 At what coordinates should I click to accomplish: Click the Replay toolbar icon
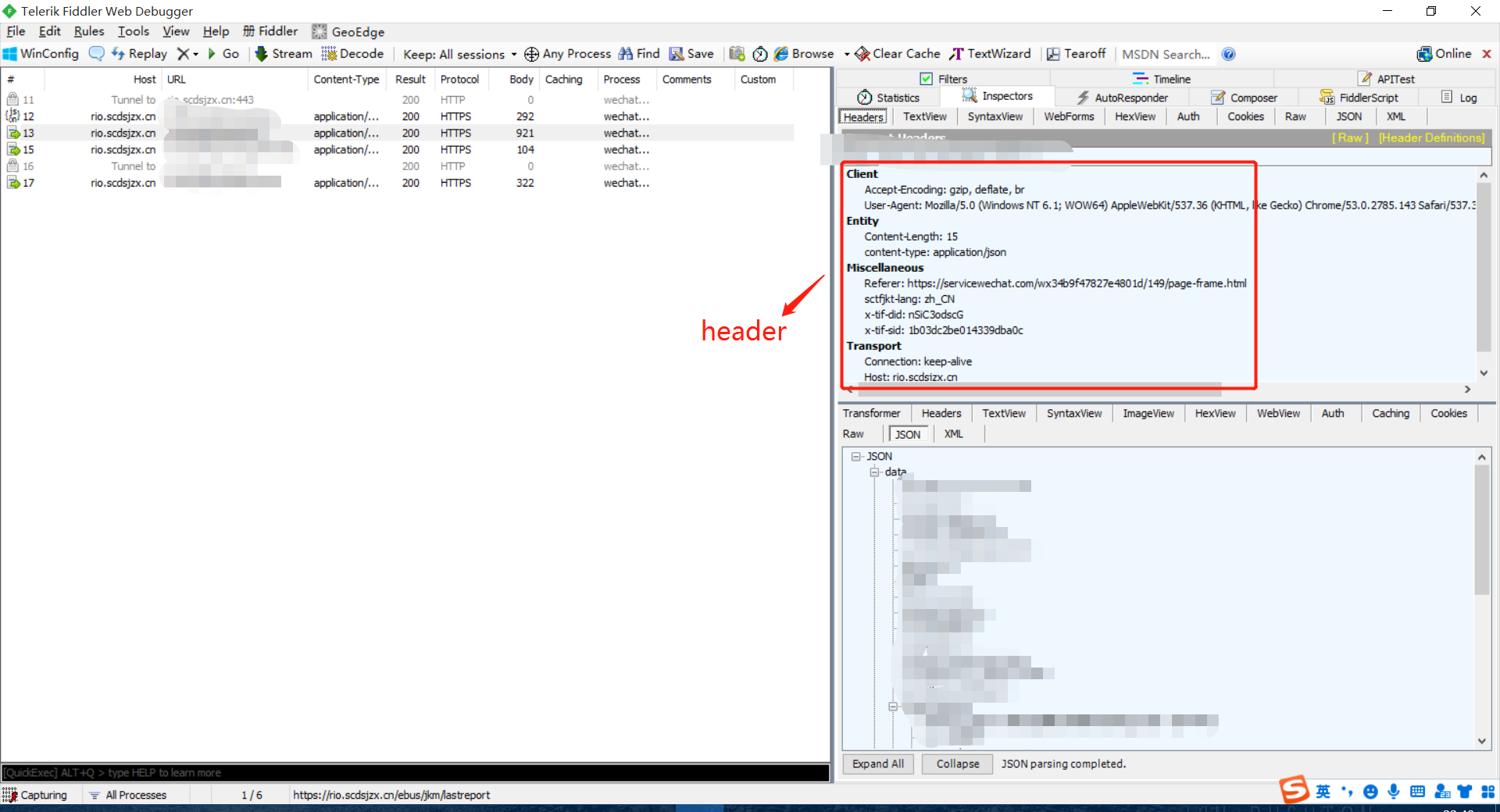coord(119,54)
